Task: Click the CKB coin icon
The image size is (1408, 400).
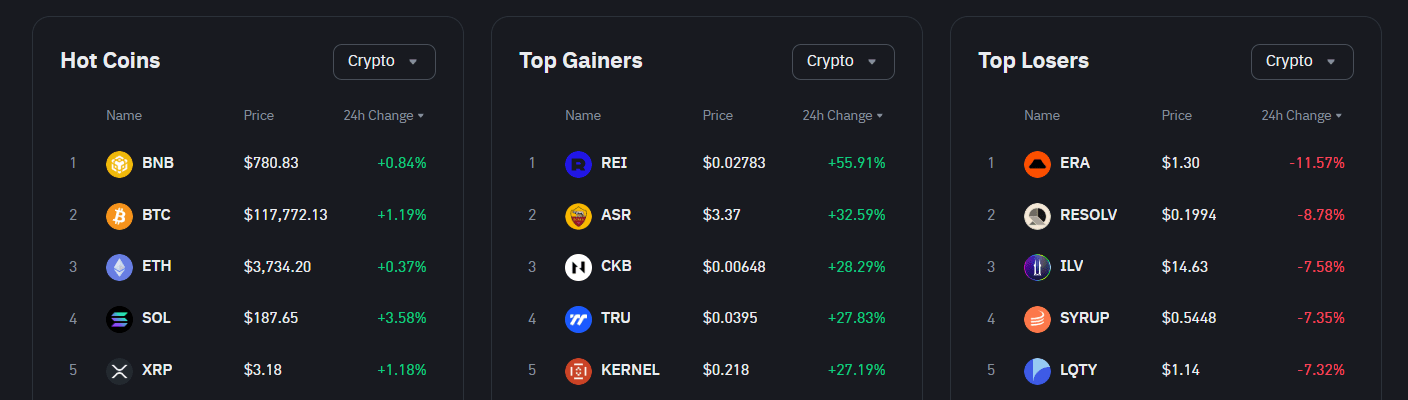Action: (578, 267)
